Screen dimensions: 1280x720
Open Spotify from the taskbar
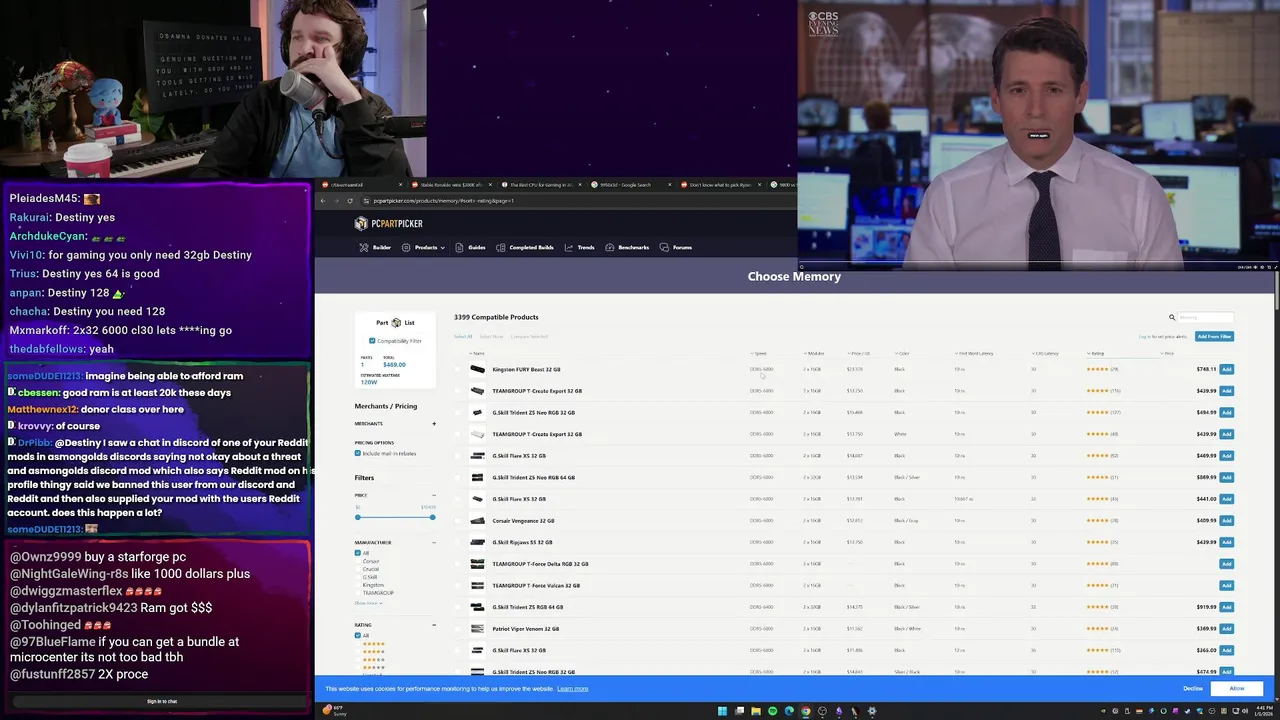(x=772, y=711)
